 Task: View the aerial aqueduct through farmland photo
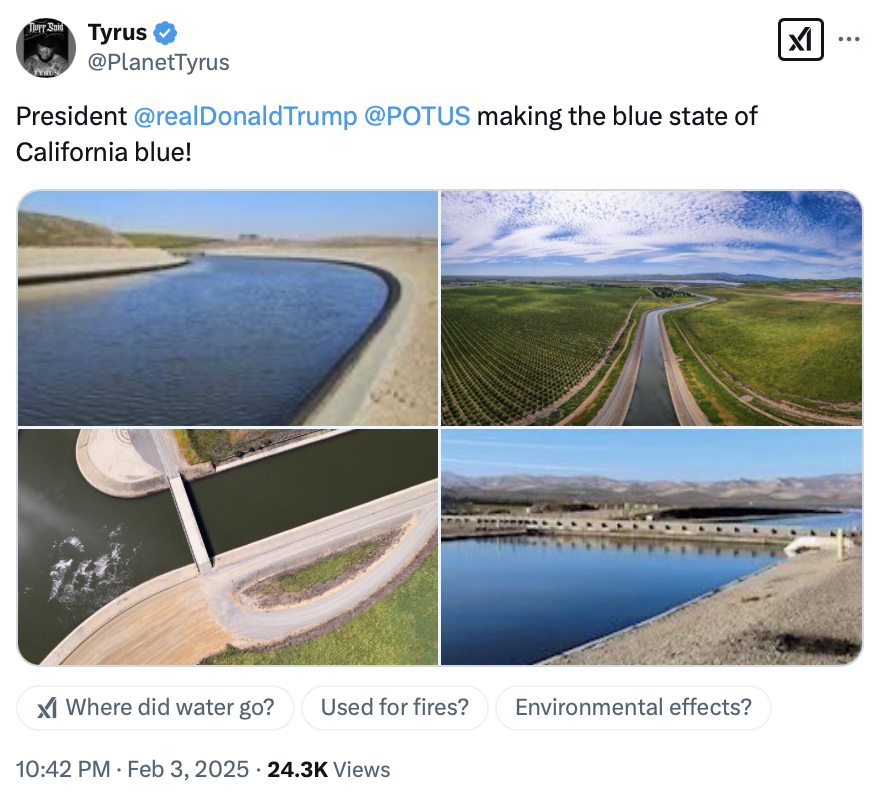651,308
